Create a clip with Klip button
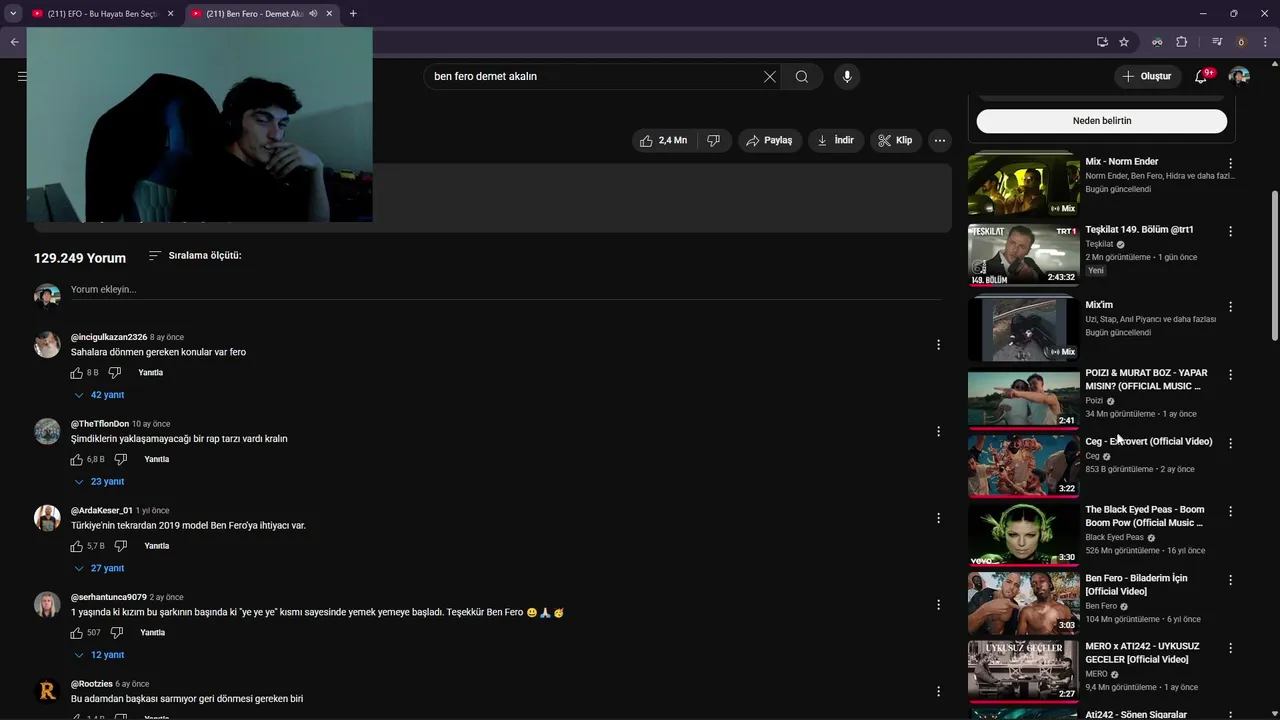Screen dimensions: 1280x720 (895, 141)
